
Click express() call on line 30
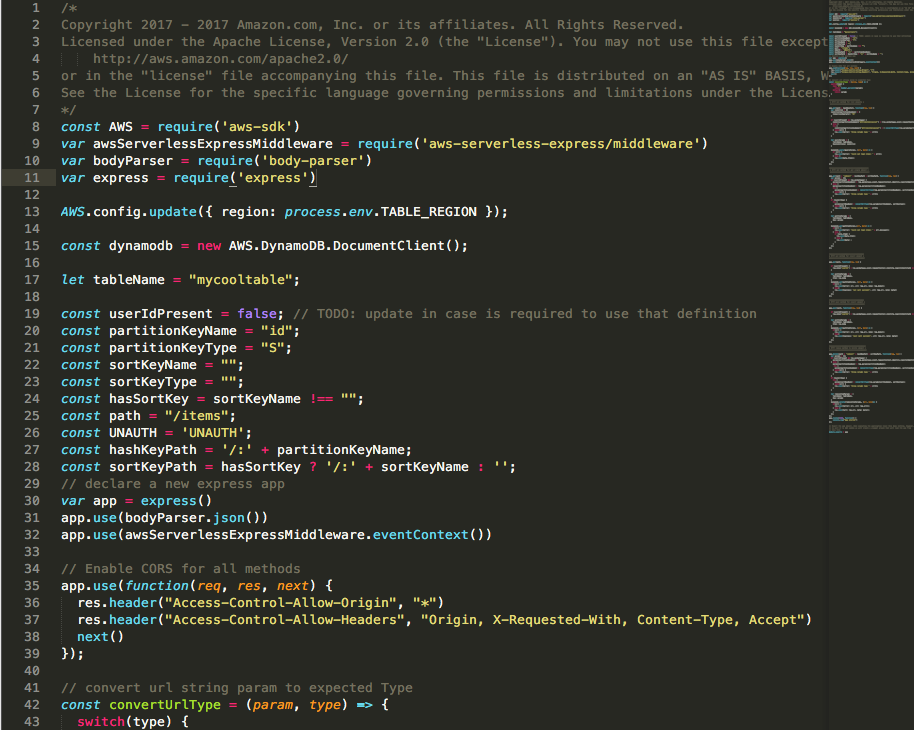click(x=176, y=501)
